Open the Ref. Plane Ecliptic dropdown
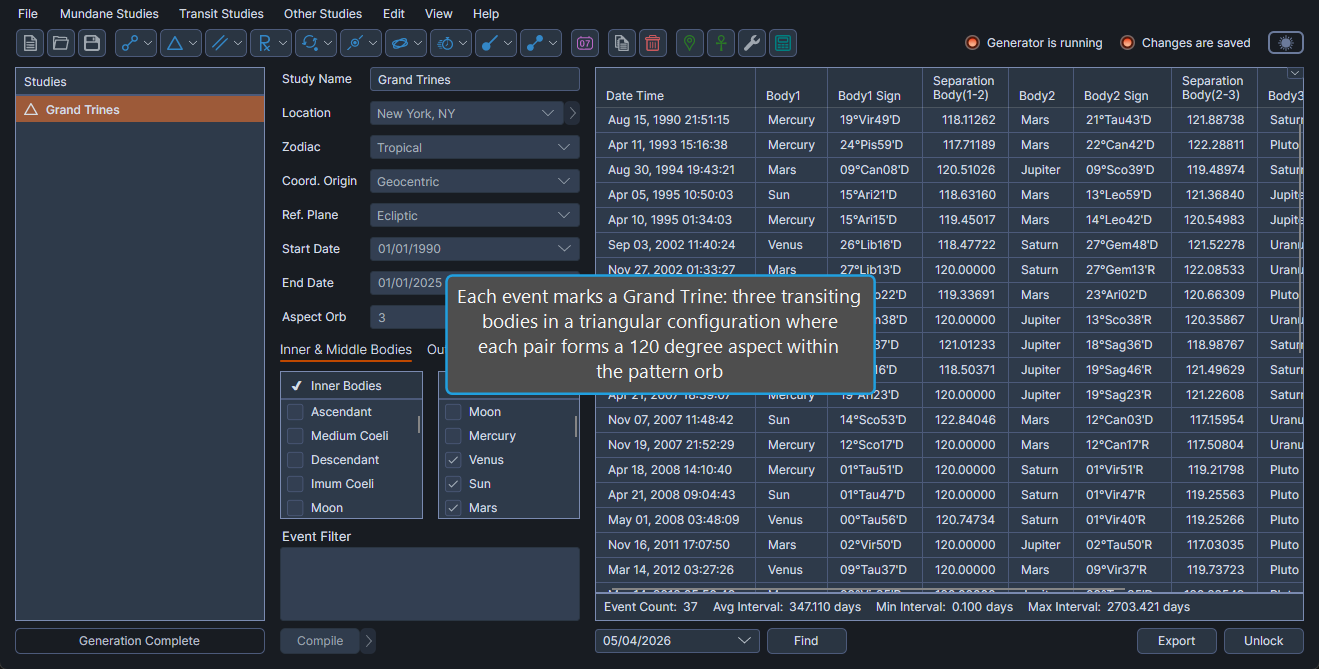This screenshot has height=669, width=1319. pos(475,216)
